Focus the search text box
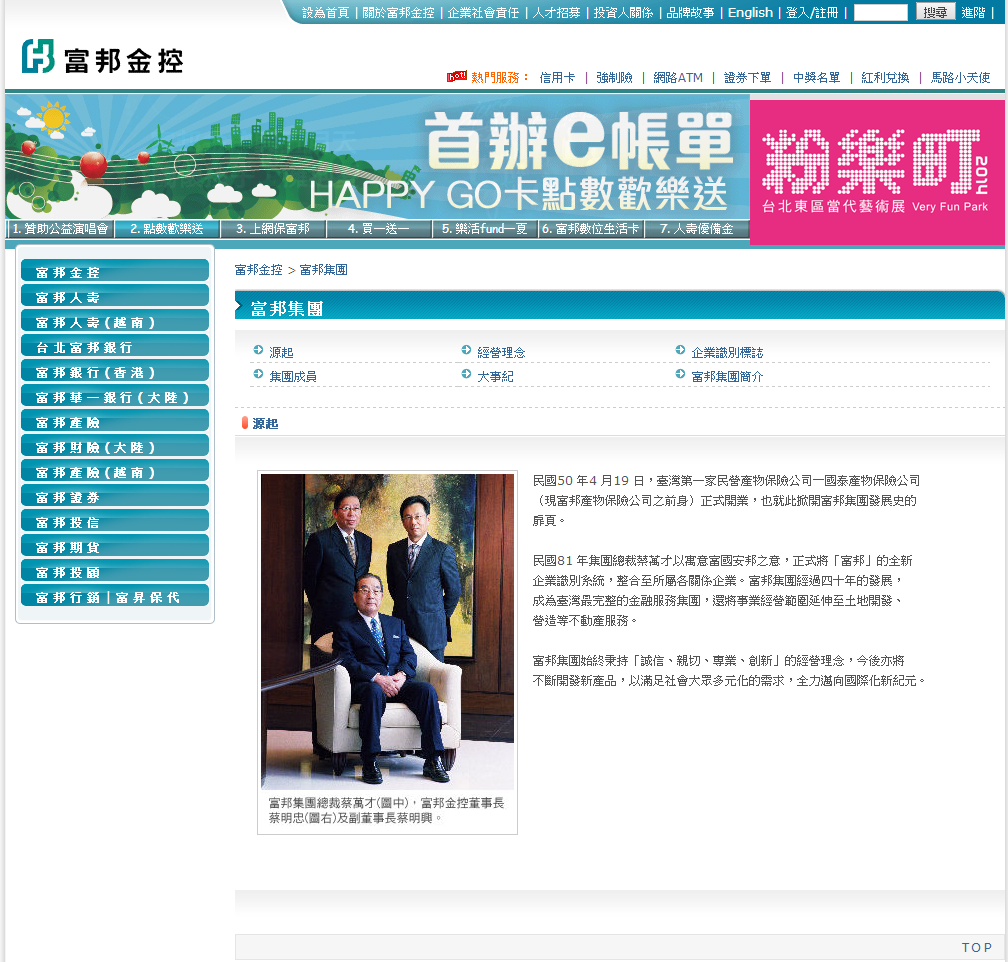 click(880, 12)
